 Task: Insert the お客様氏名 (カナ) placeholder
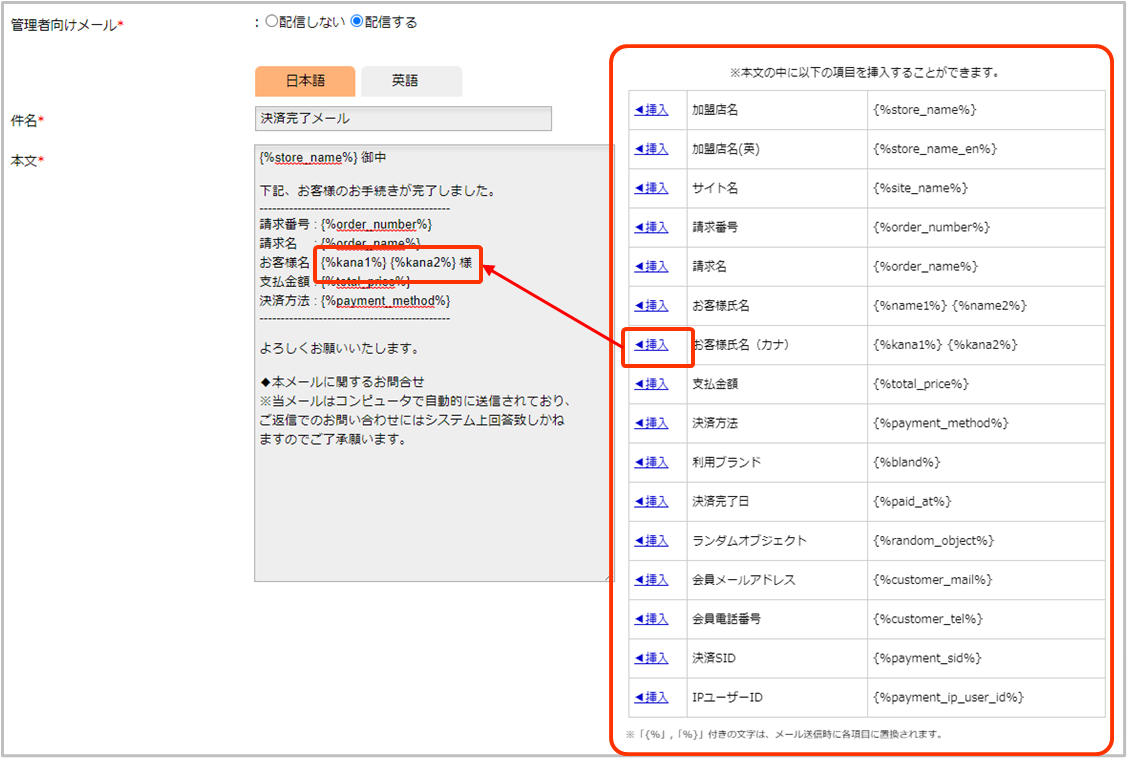[651, 345]
